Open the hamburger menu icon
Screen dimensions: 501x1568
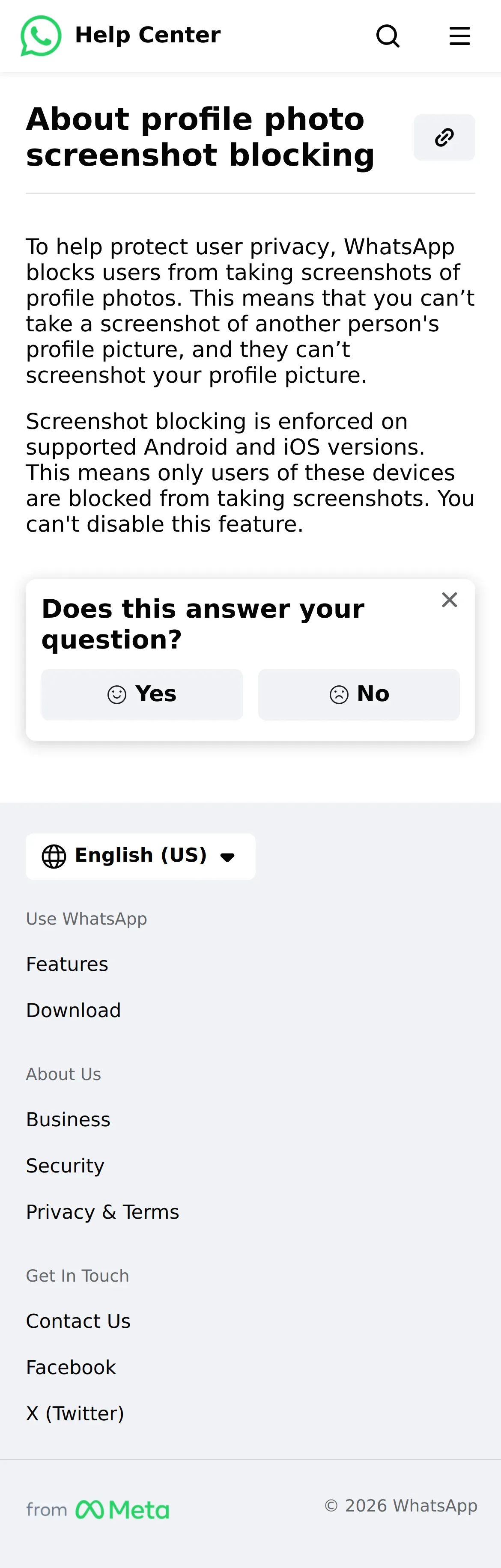click(x=459, y=36)
